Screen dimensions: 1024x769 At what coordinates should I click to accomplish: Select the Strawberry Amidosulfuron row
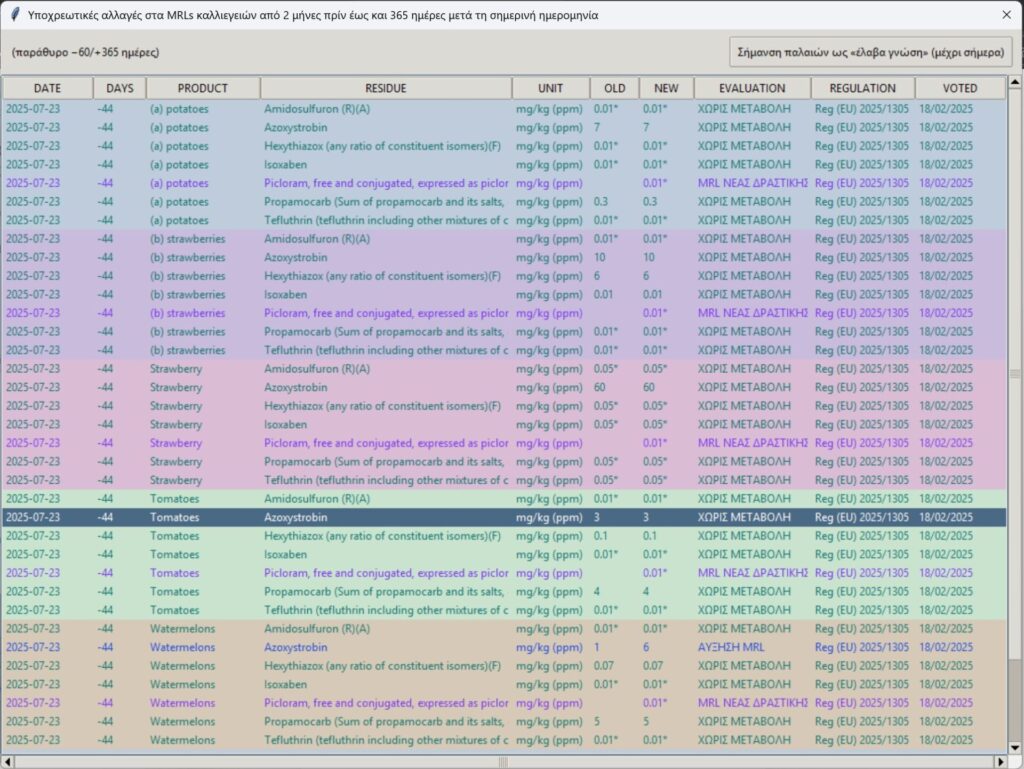click(504, 369)
